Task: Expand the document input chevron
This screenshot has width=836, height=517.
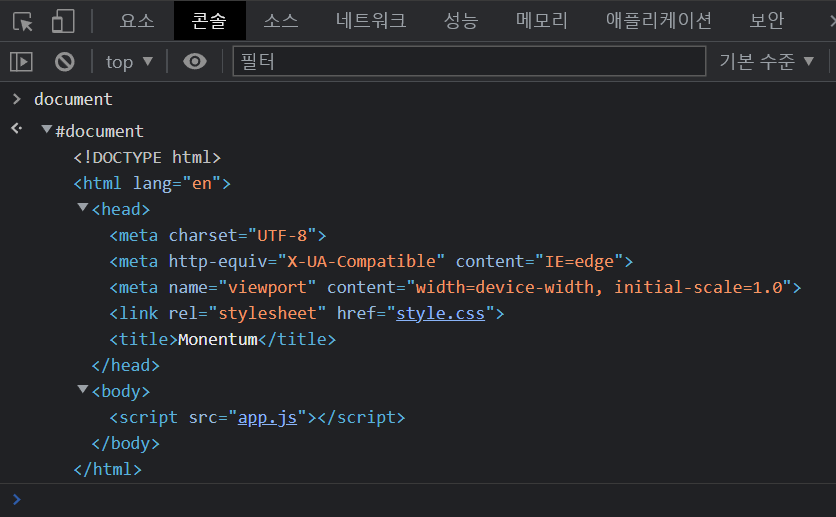Action: tap(17, 99)
